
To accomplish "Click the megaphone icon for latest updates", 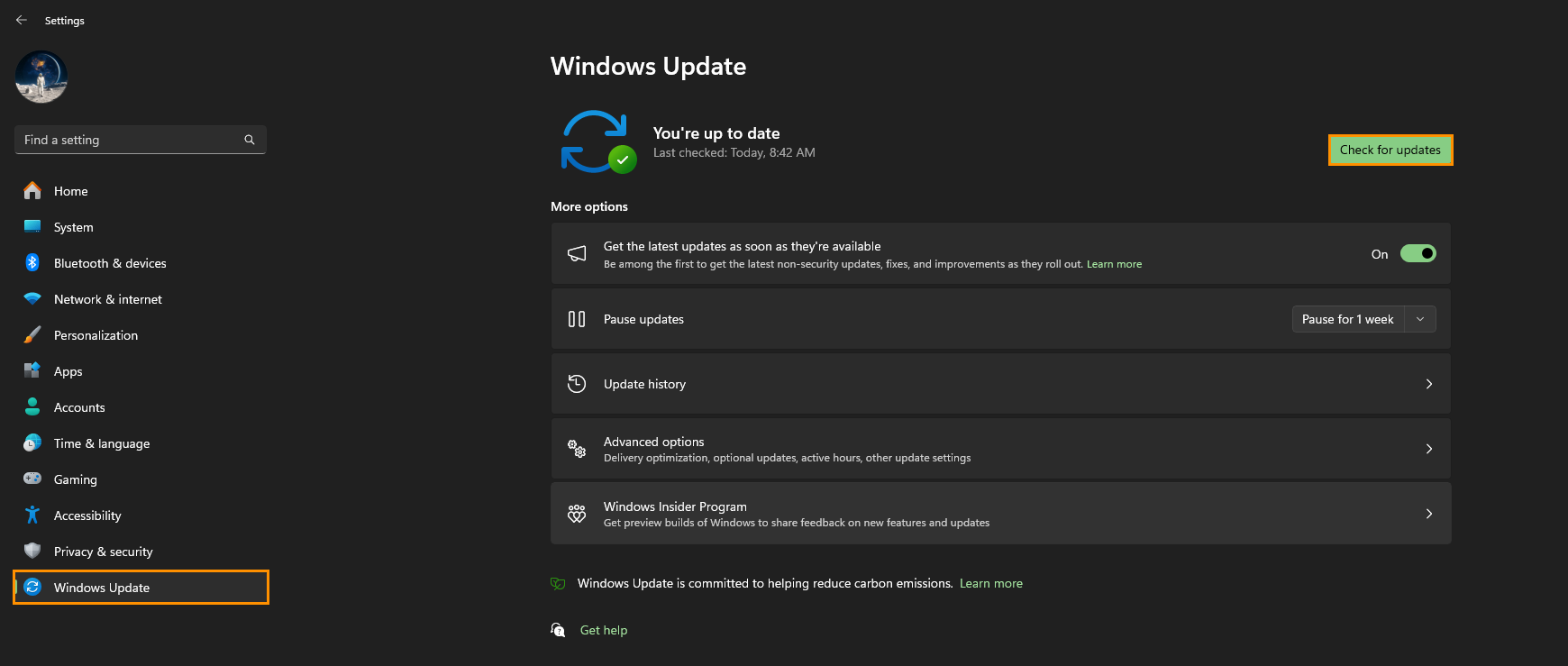I will tap(577, 253).
